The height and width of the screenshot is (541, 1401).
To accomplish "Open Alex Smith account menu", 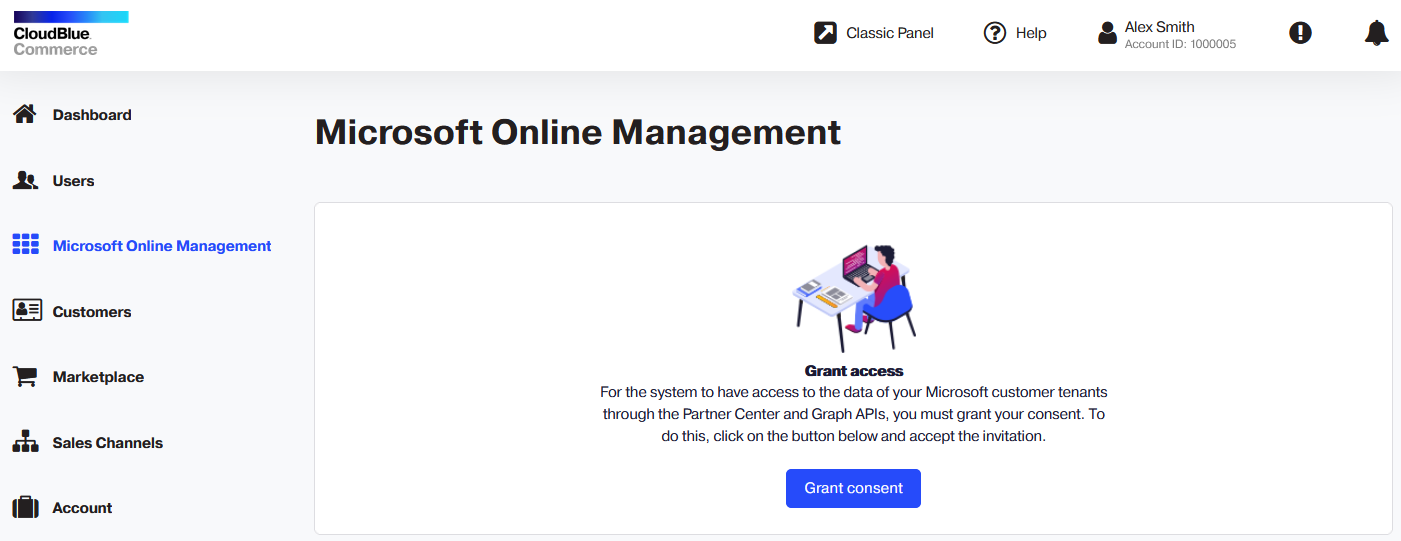I will 1167,34.
